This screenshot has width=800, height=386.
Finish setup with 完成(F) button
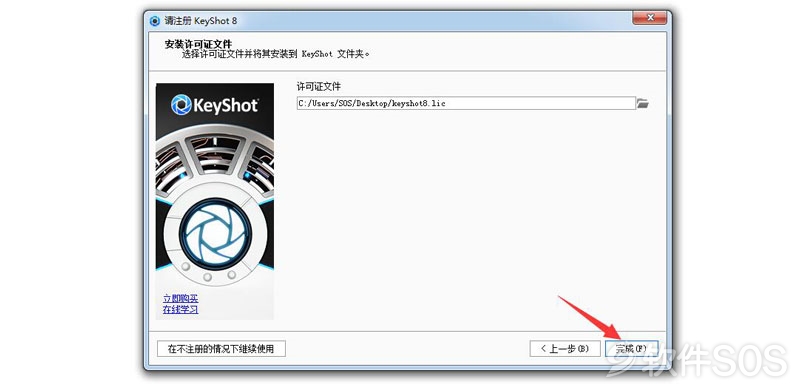click(x=632, y=349)
